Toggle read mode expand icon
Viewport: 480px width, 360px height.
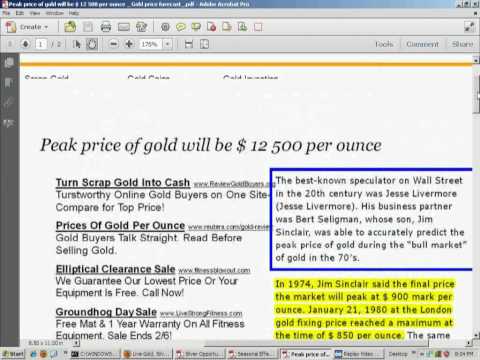pos(469,27)
